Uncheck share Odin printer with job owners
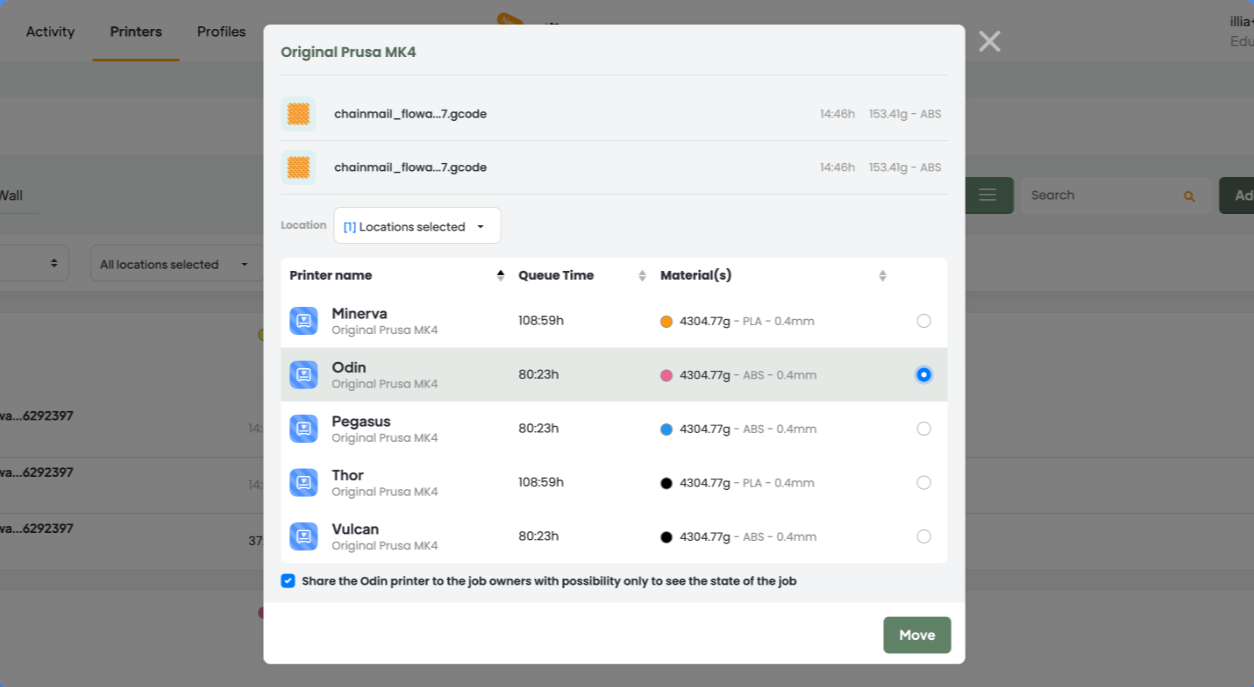Screen dimensions: 1254x687 pos(288,581)
